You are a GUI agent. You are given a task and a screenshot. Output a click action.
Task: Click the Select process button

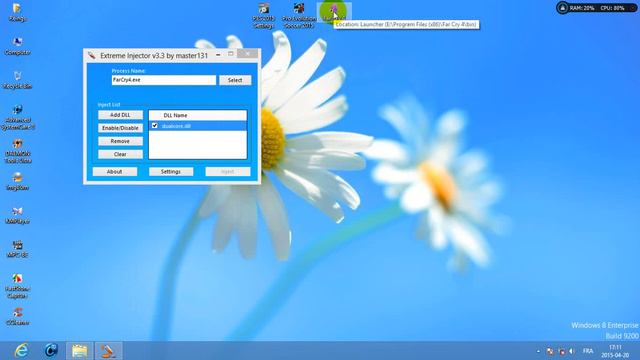[235, 80]
